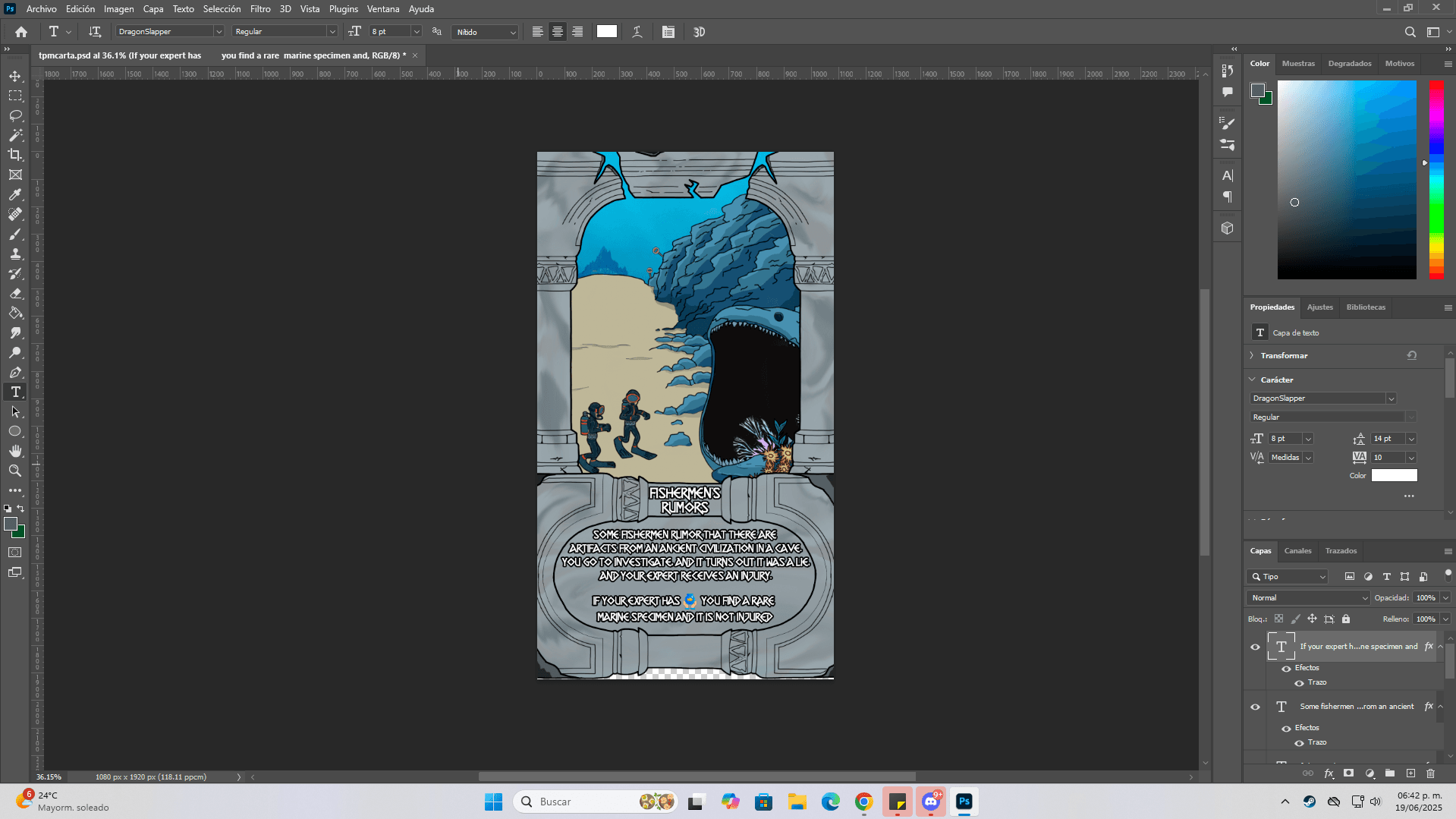The width and height of the screenshot is (1456, 819).
Task: Switch to the Muestras tab
Action: (x=1298, y=64)
